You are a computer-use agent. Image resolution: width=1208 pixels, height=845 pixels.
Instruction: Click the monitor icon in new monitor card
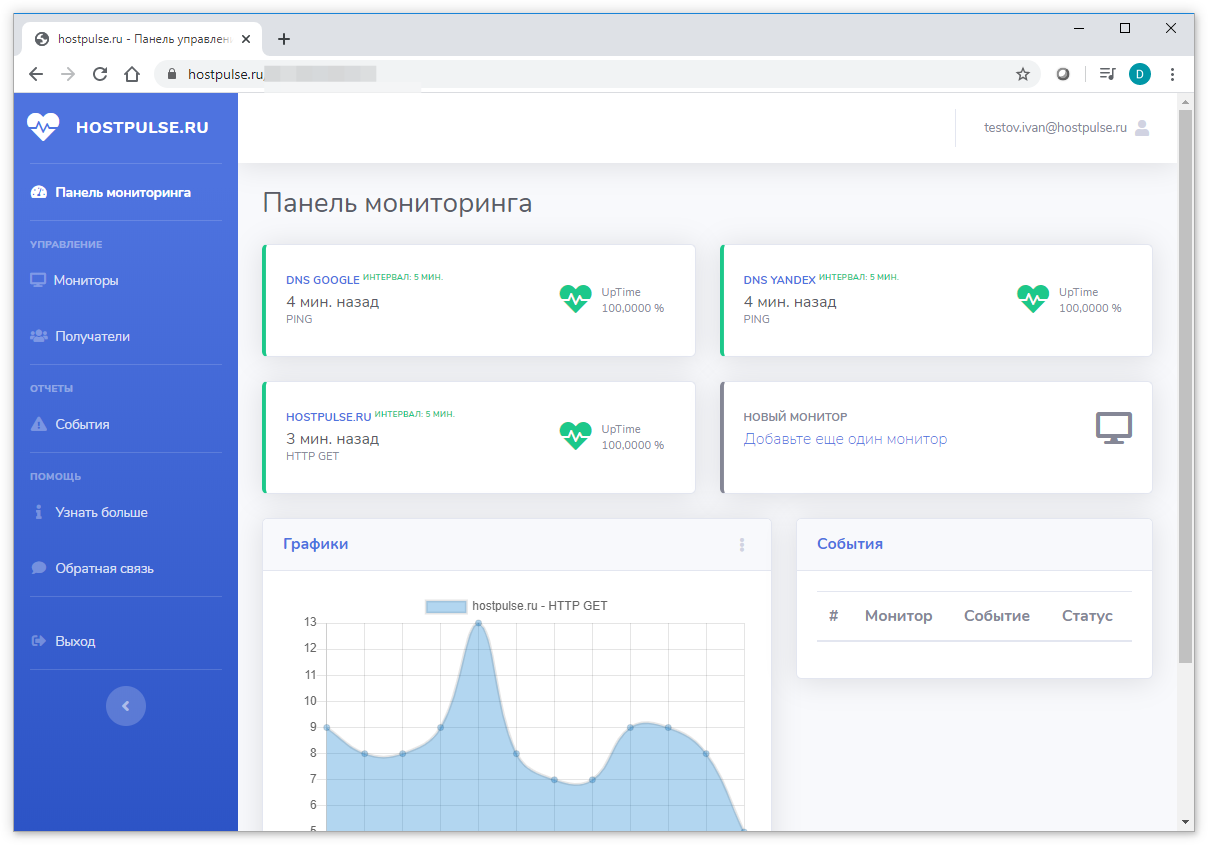[x=1113, y=428]
